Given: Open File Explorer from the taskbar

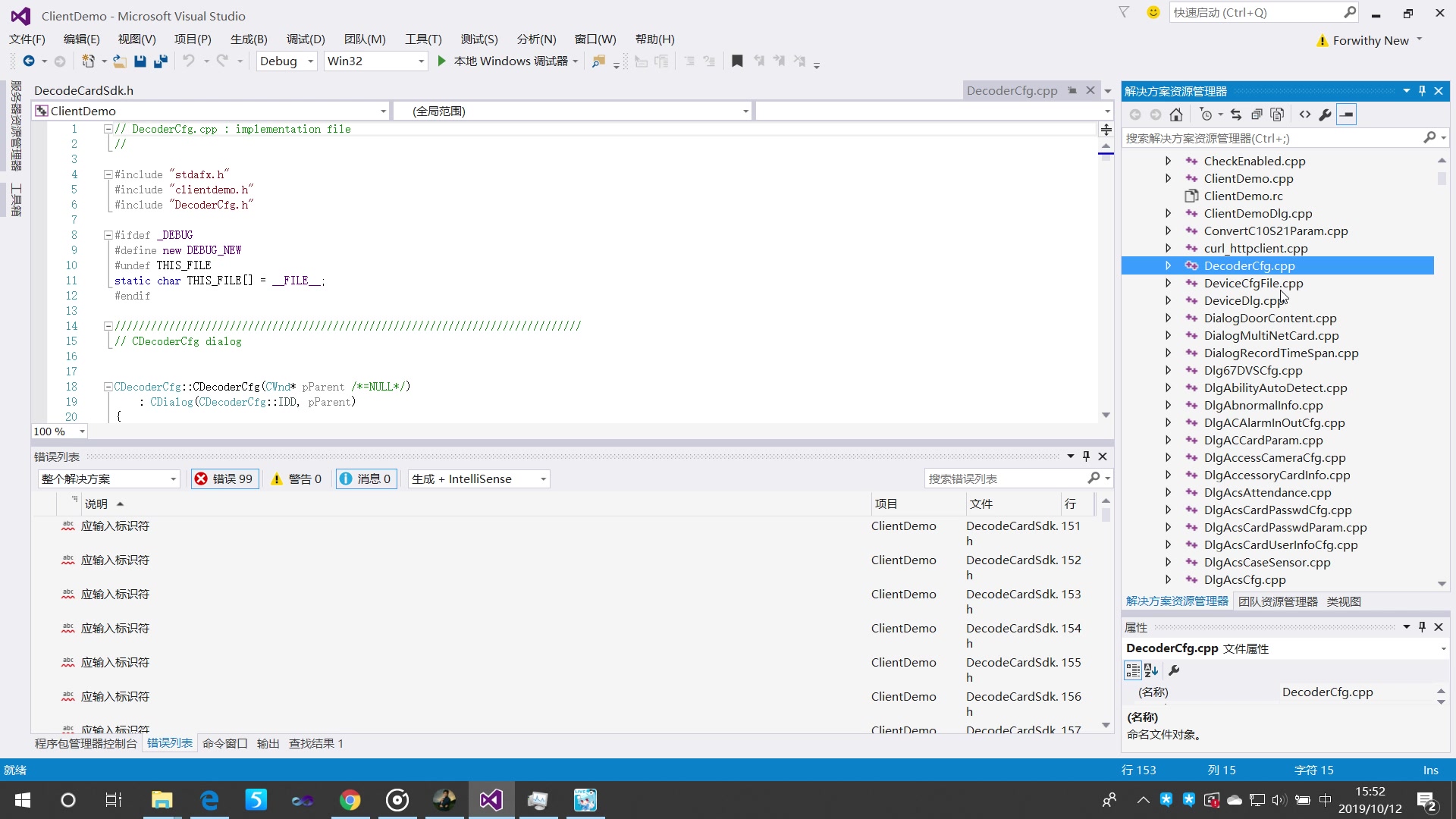Looking at the screenshot, I should click(x=162, y=800).
